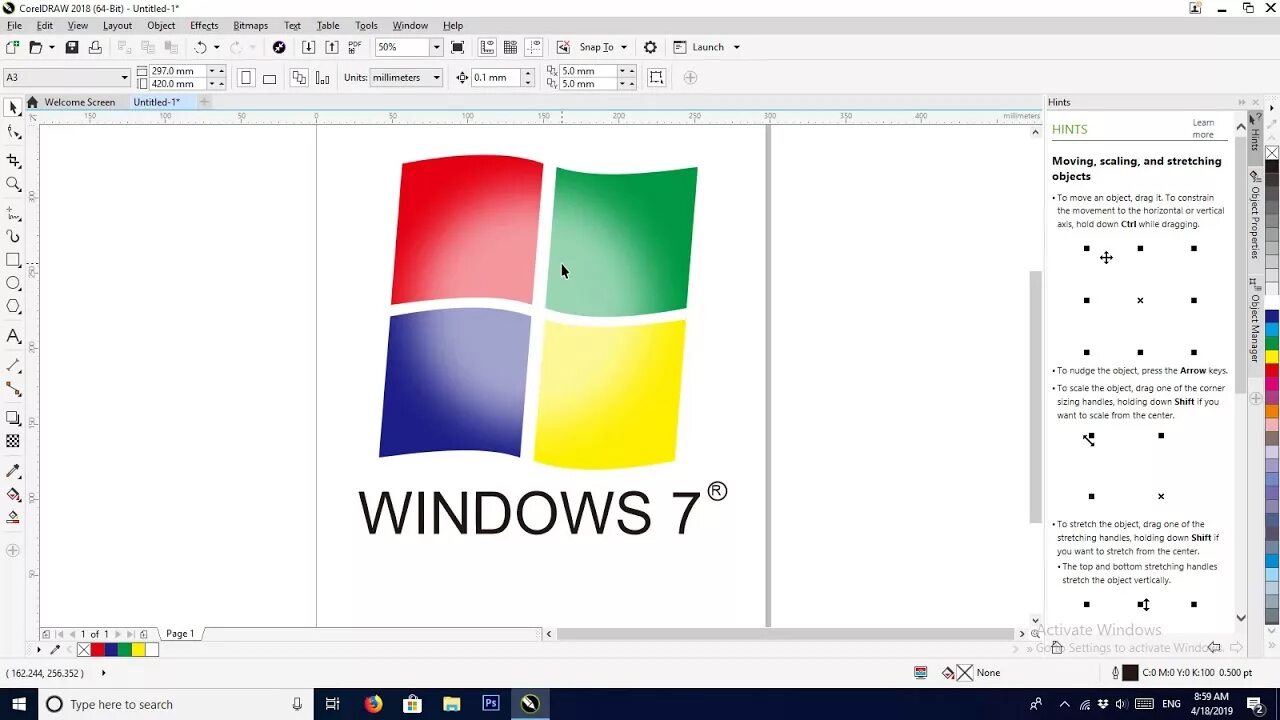The image size is (1280, 720).
Task: Open the Options gear icon
Action: 650,47
